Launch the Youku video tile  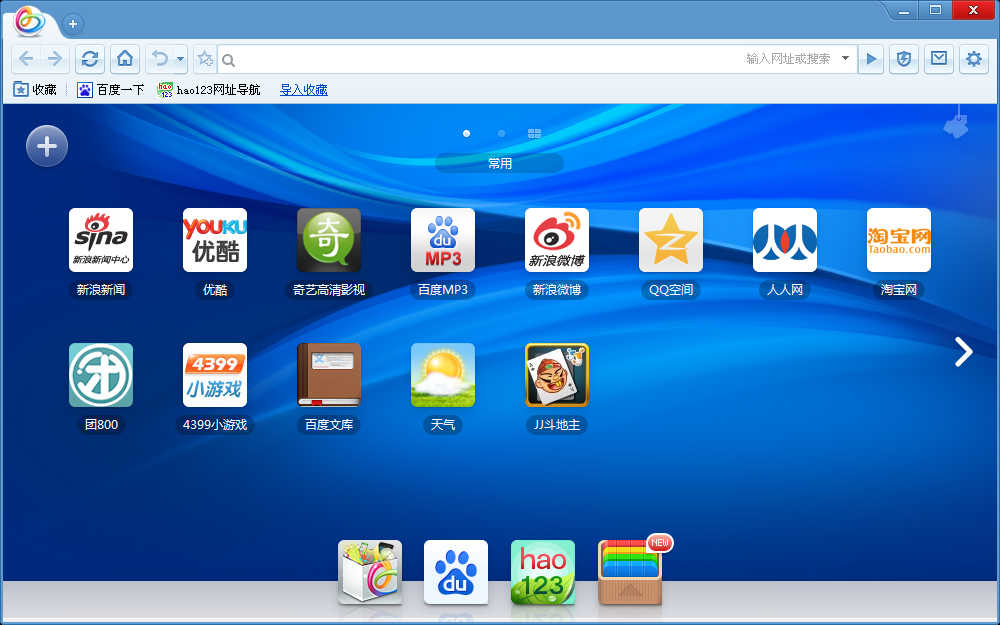[x=215, y=240]
